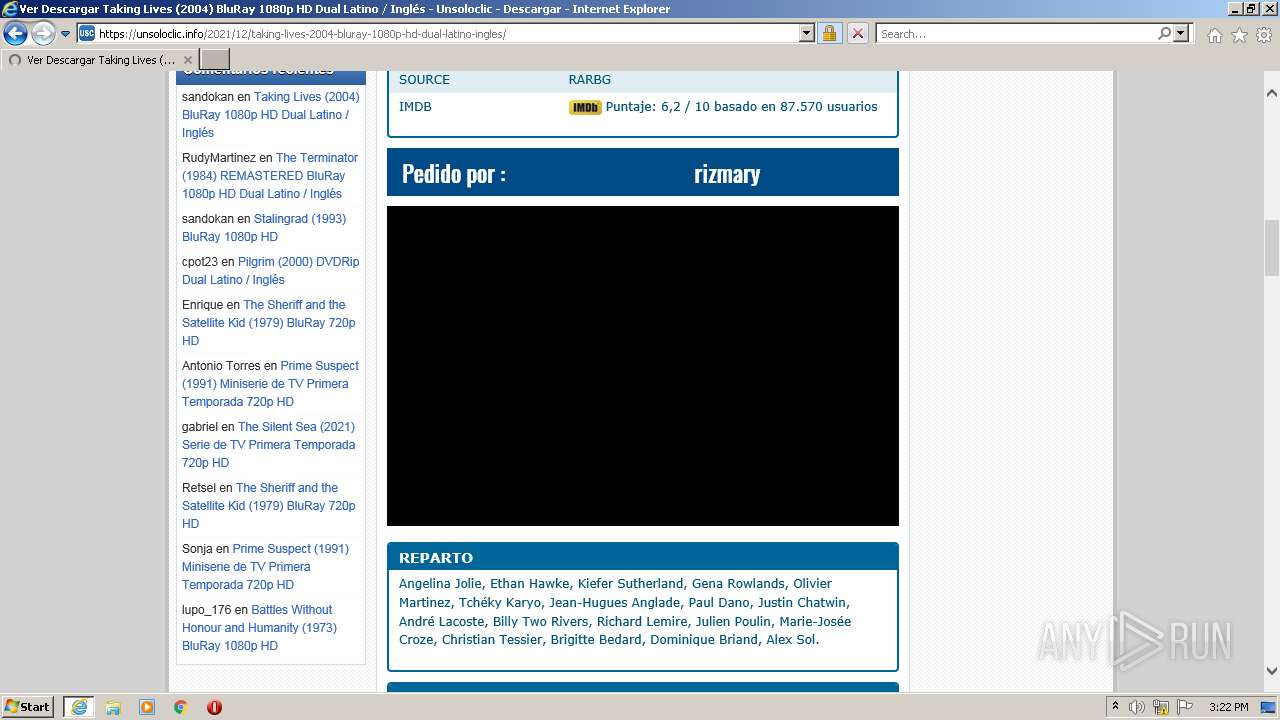This screenshot has width=1280, height=720.
Task: Click the security lock icon in address bar
Action: click(x=829, y=33)
